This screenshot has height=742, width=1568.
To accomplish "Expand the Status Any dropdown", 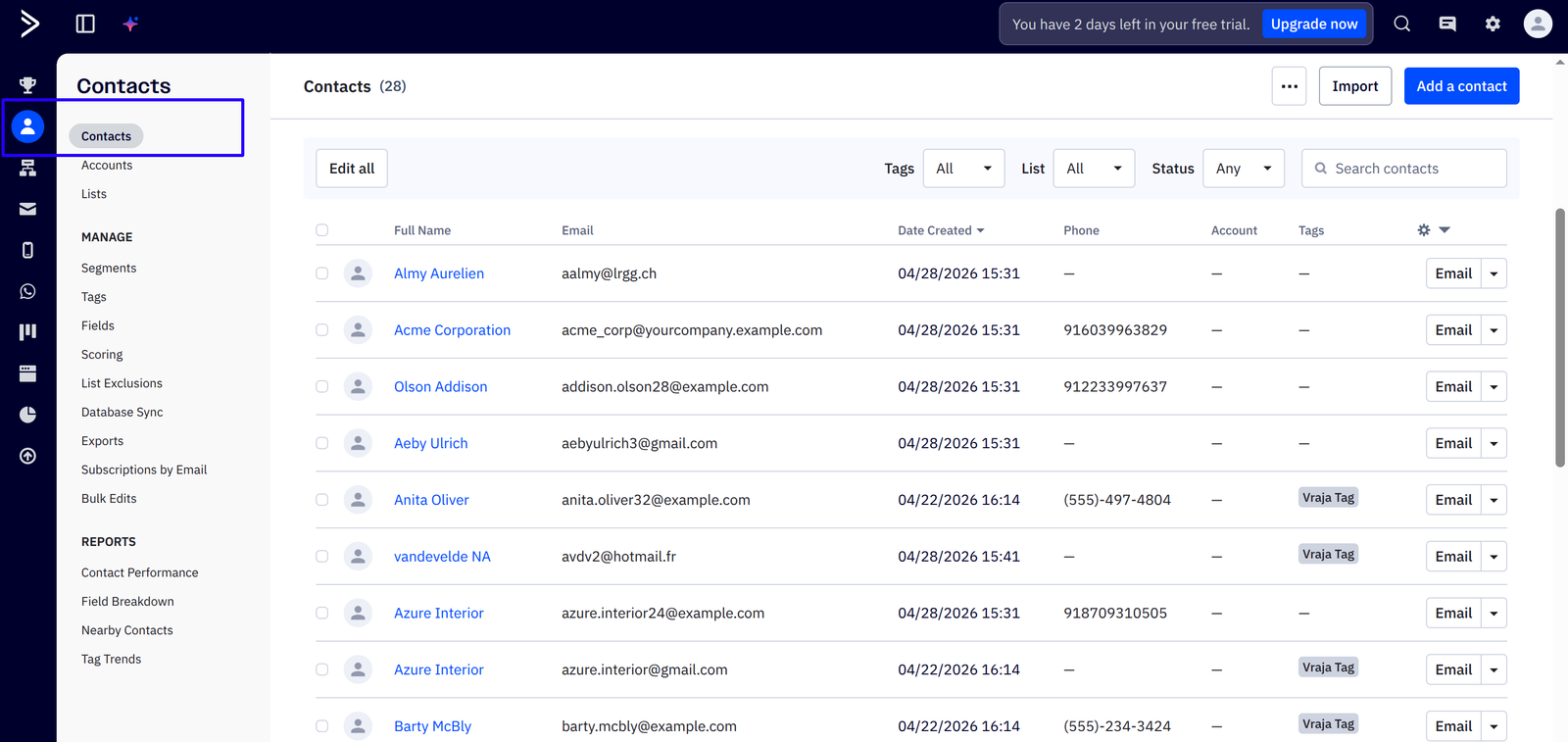I will click(1244, 169).
